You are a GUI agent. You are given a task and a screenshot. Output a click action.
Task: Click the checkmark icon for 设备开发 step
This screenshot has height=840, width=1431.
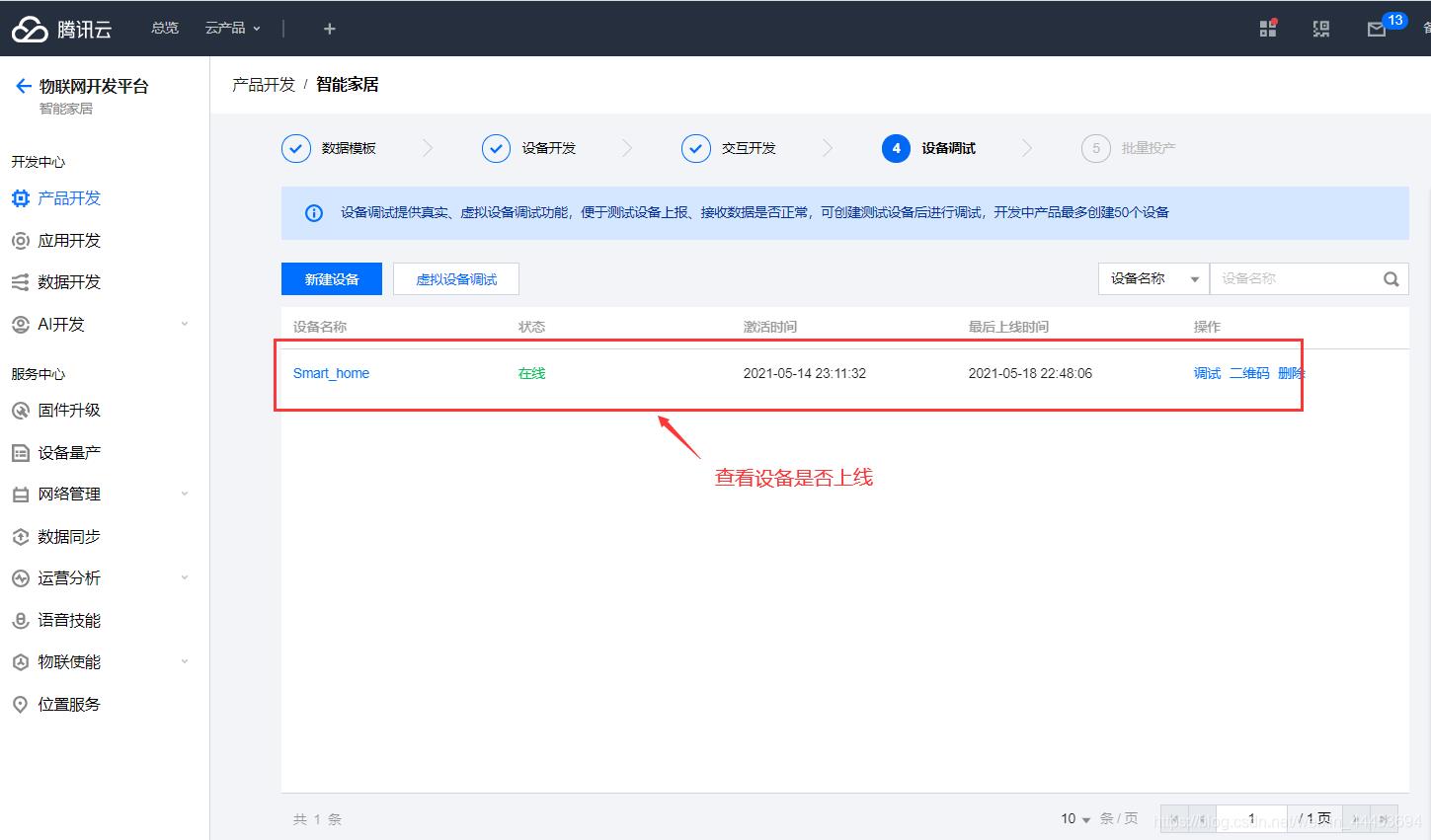click(496, 149)
